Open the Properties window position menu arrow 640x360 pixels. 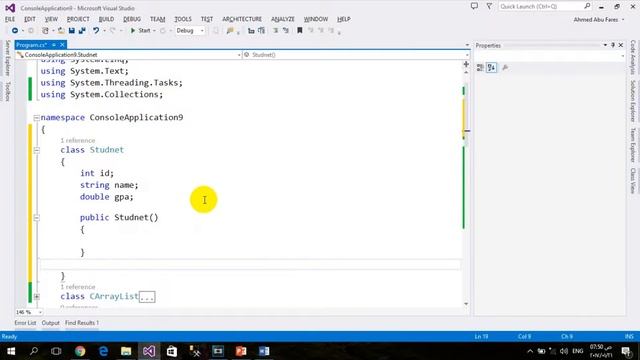605,45
